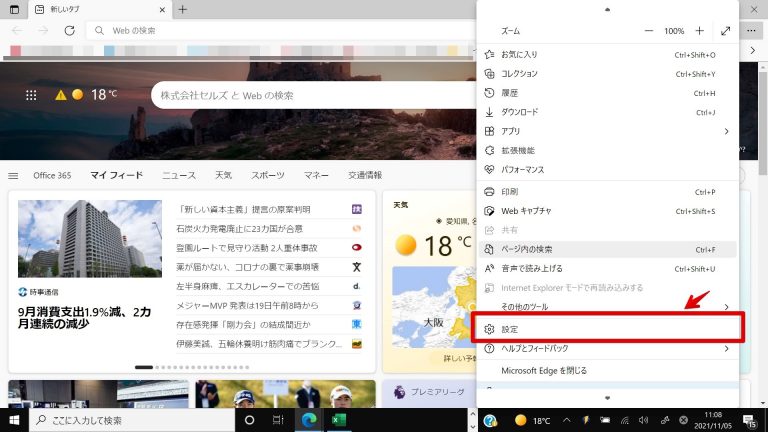Click the find on page icon
Viewport: 768px width, 432px height.
489,249
